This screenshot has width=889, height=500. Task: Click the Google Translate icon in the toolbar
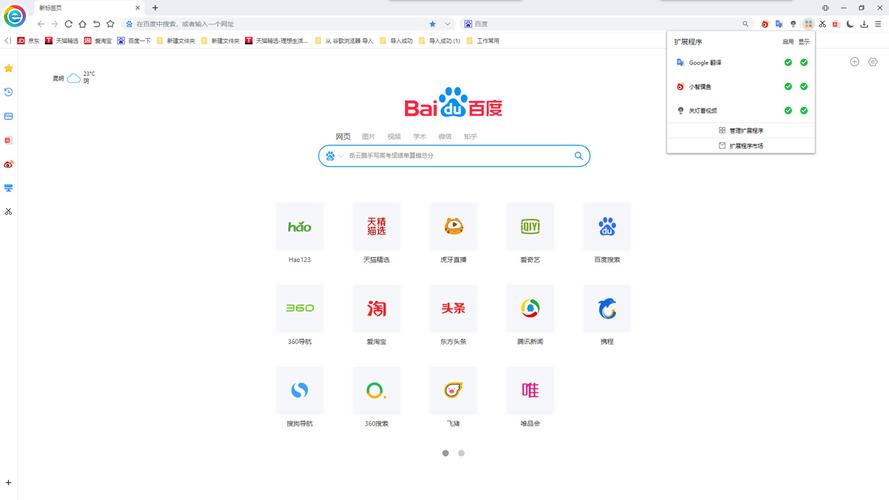point(779,24)
